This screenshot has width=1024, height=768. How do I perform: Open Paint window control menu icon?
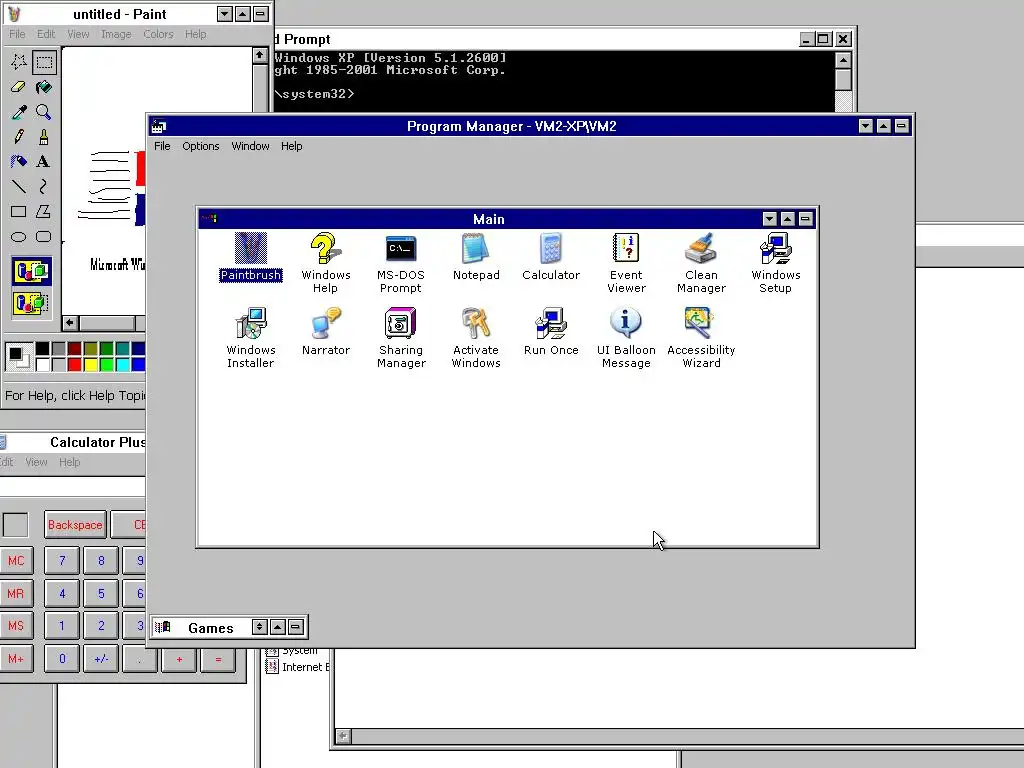[14, 14]
